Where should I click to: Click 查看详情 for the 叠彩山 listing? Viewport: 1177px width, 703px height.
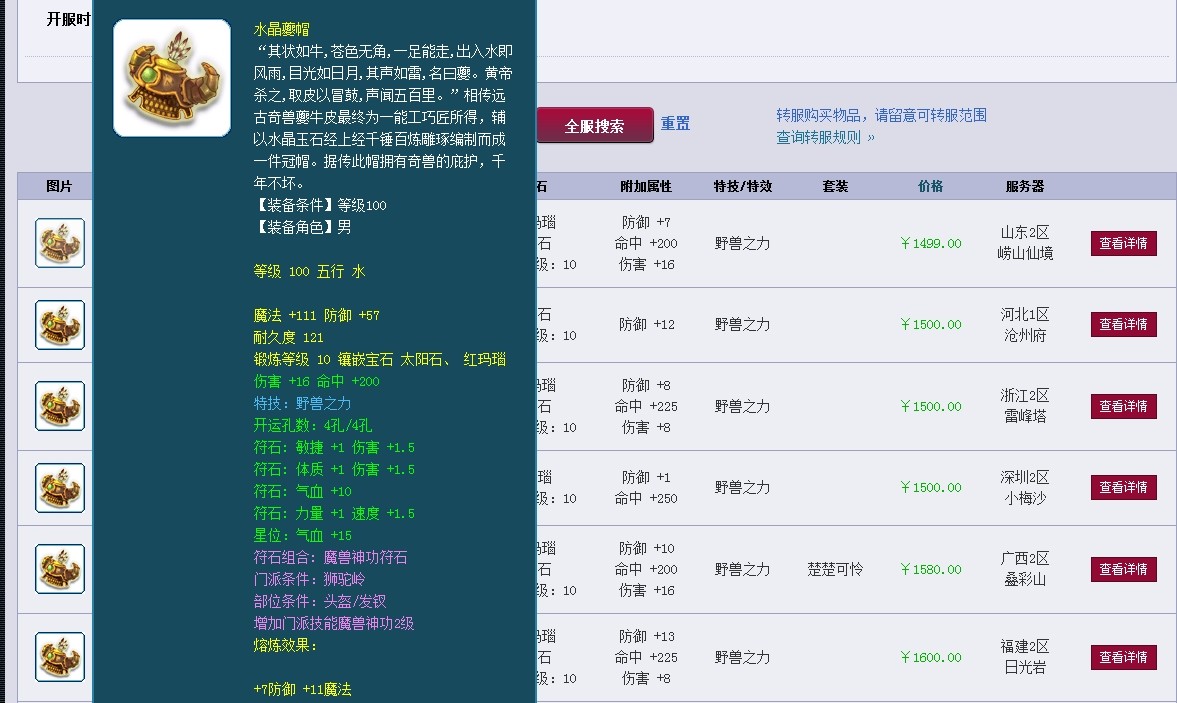[x=1123, y=570]
